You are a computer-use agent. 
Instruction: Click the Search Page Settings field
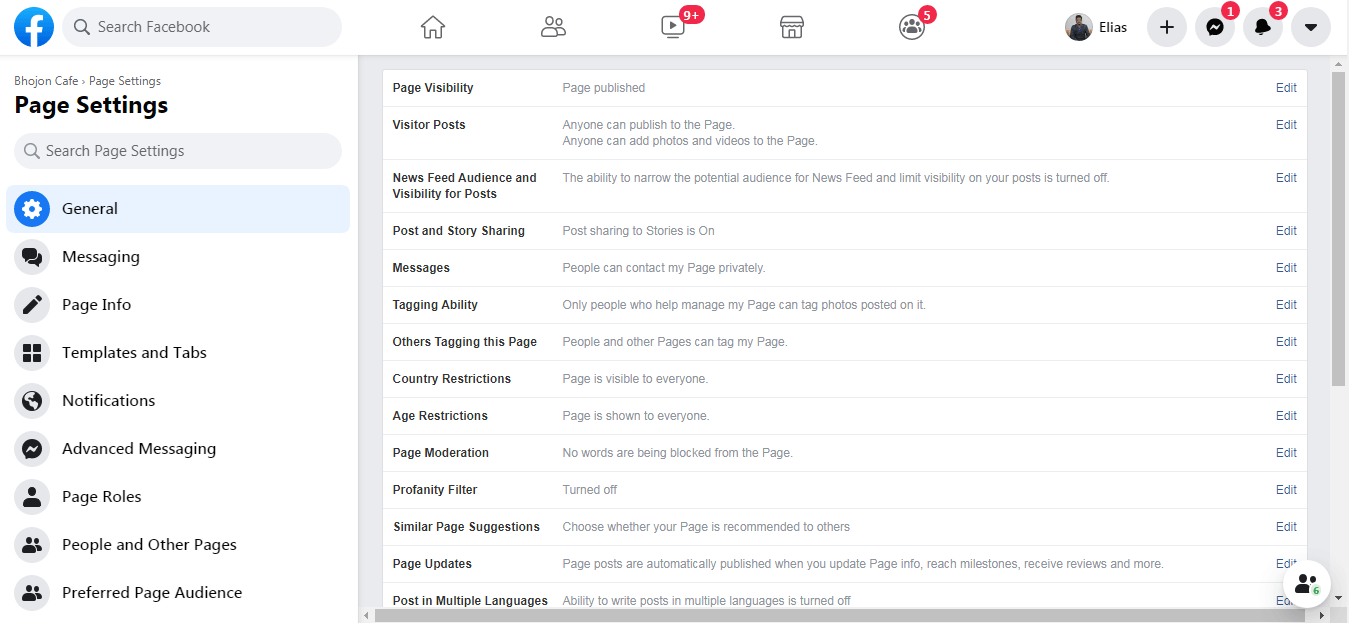pos(178,151)
